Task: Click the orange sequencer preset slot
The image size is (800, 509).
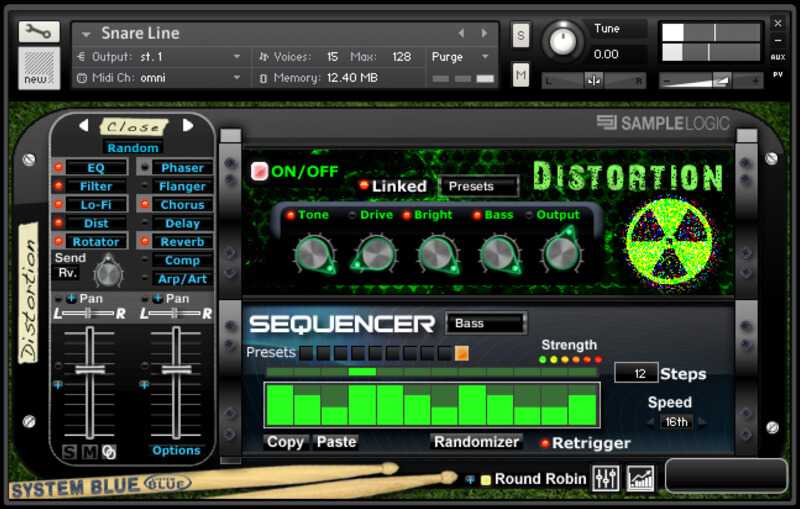Action: coord(461,353)
